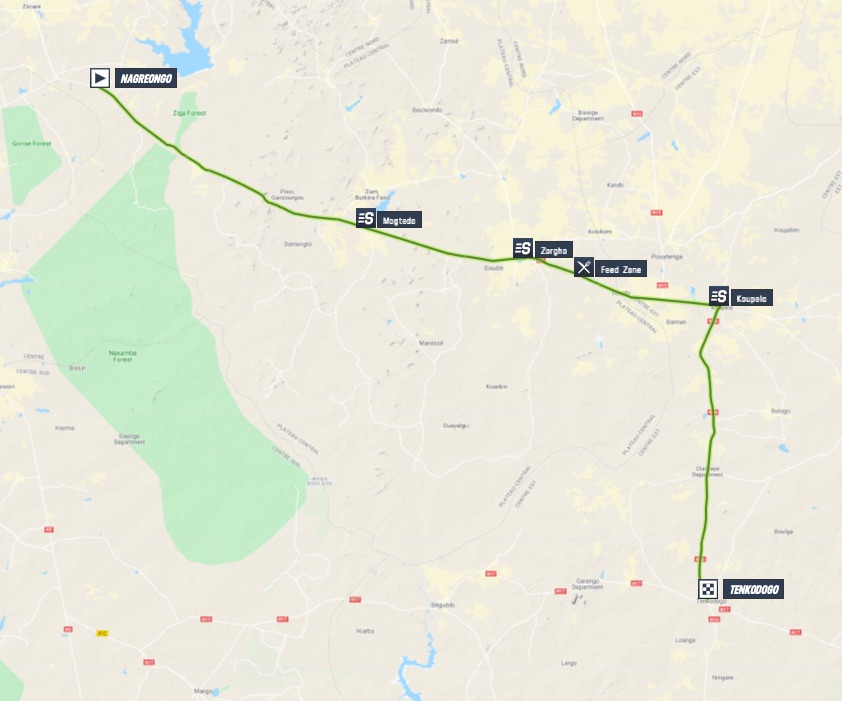
Task: Select the Mogtedo sprint icon
Action: [366, 219]
